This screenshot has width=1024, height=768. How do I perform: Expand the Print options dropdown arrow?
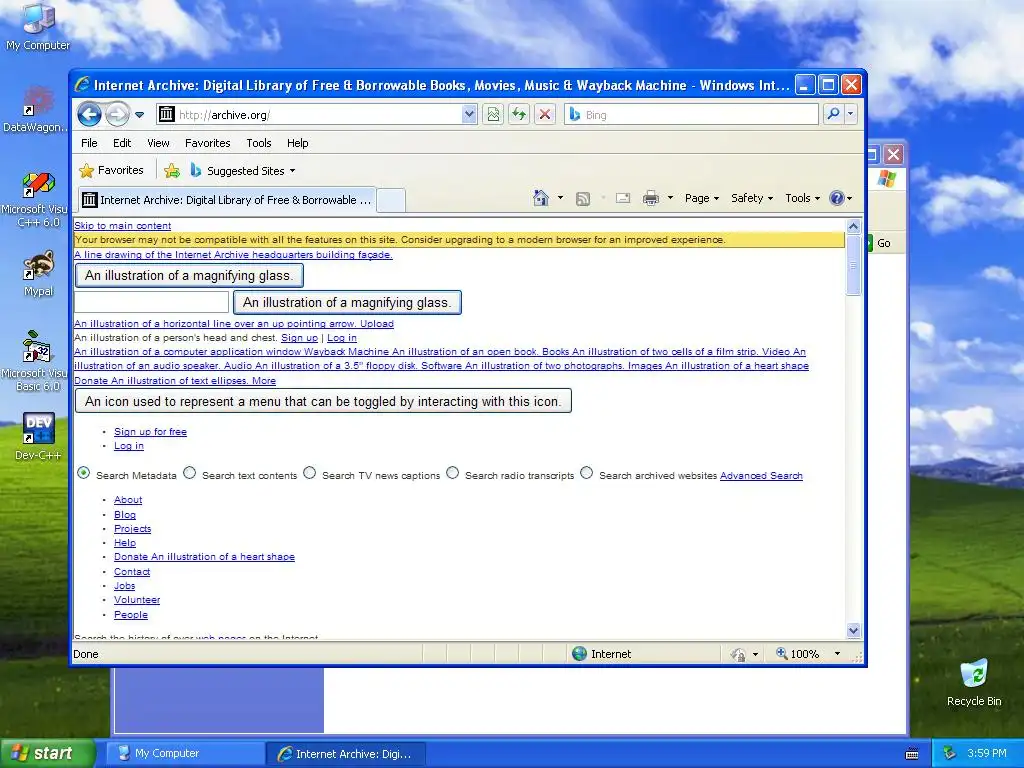click(670, 198)
